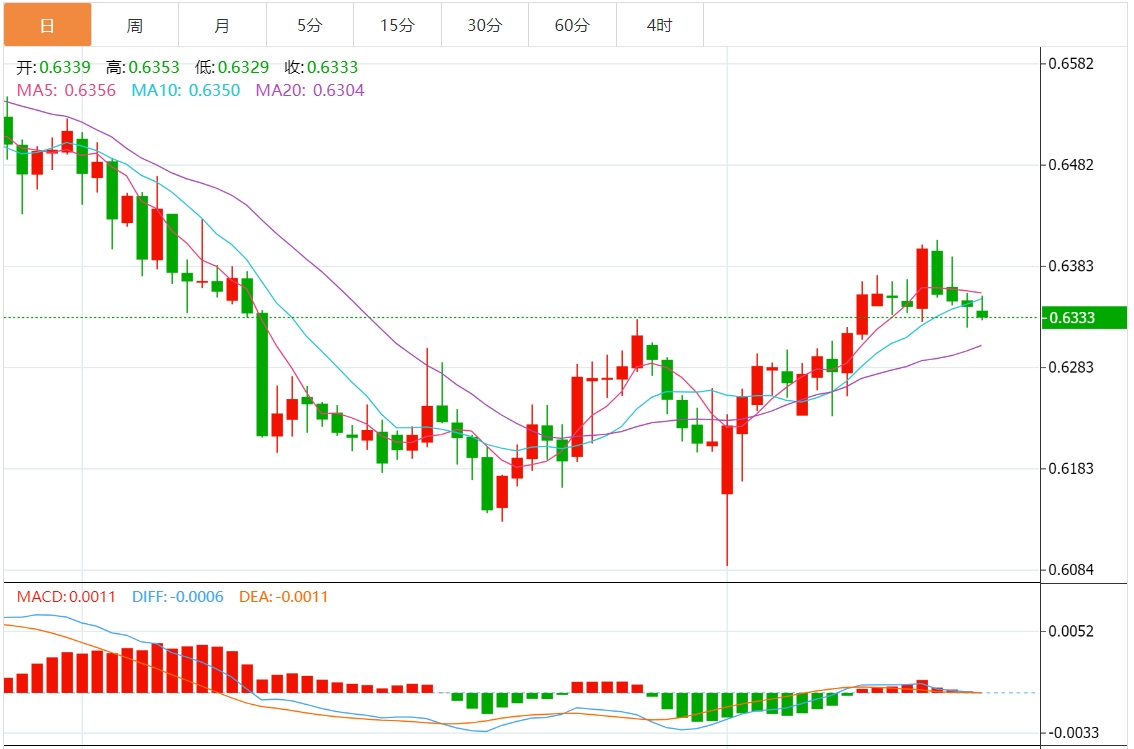Viewport: 1134px width, 749px height.
Task: Switch to the 周 weekly tab
Action: click(x=135, y=25)
